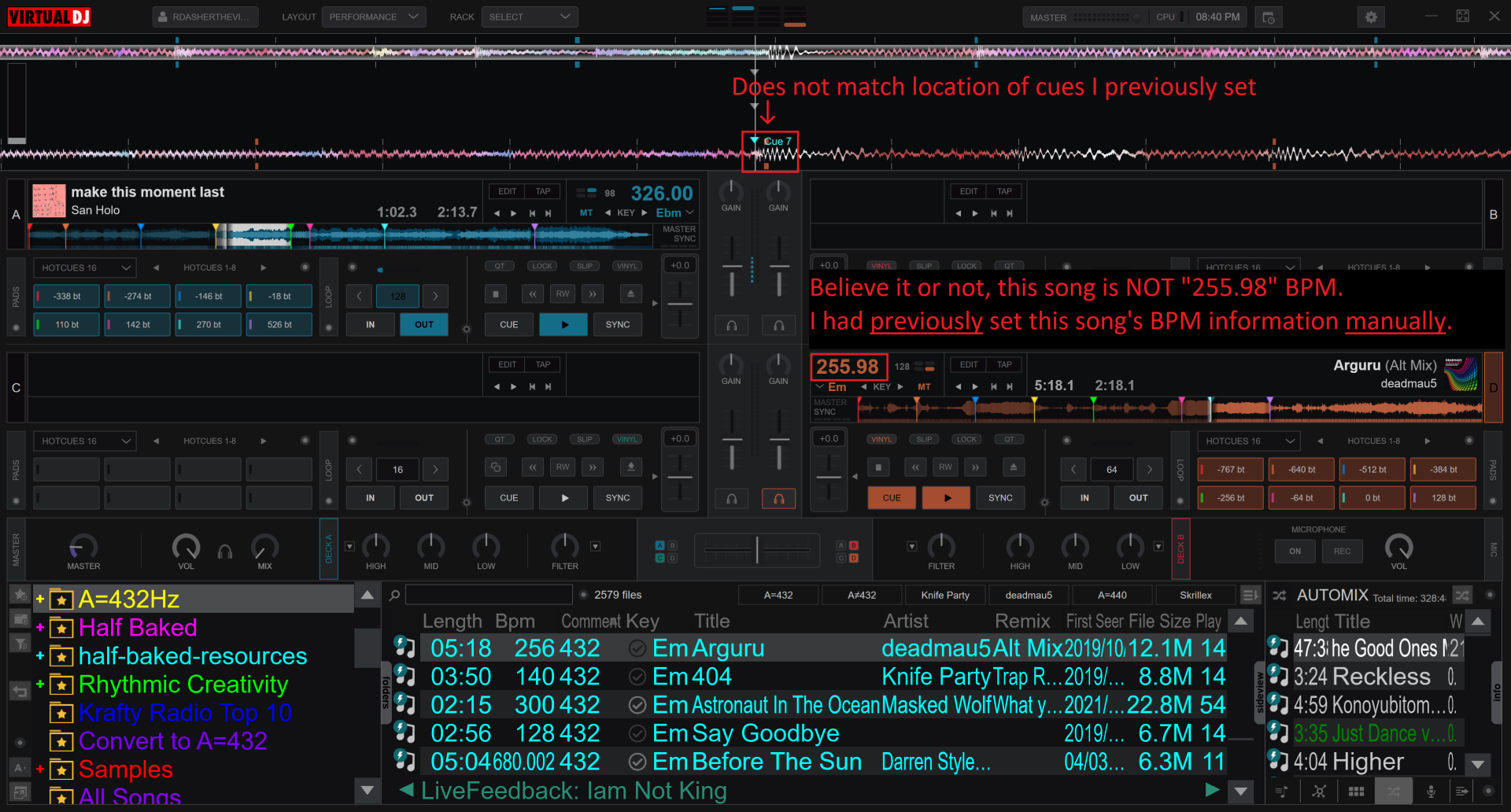Image resolution: width=1511 pixels, height=812 pixels.
Task: Toggle SLIP mode on Deck D
Action: (924, 439)
